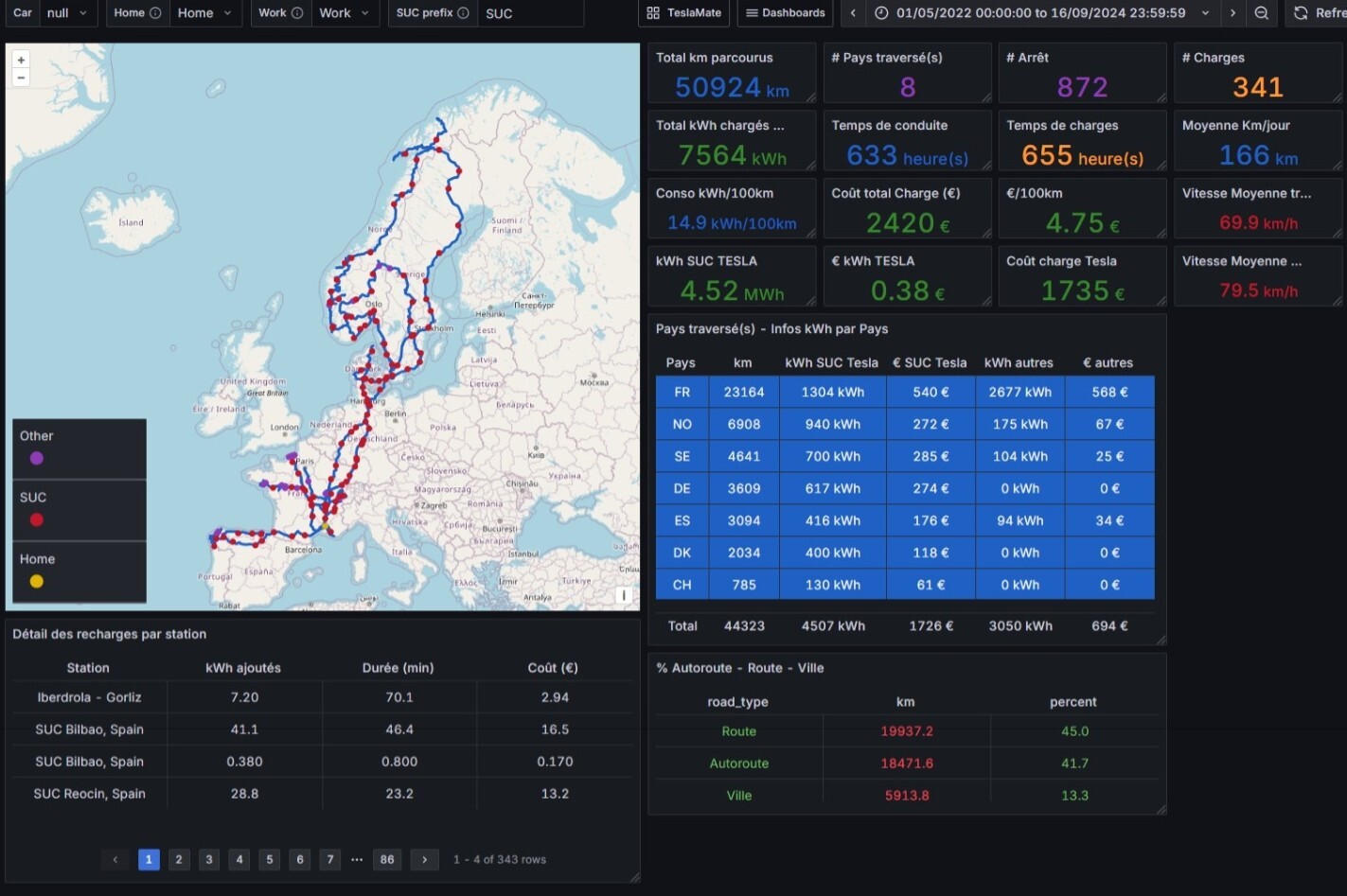Go to page 2 of stations table
1347x896 pixels.
tap(179, 859)
